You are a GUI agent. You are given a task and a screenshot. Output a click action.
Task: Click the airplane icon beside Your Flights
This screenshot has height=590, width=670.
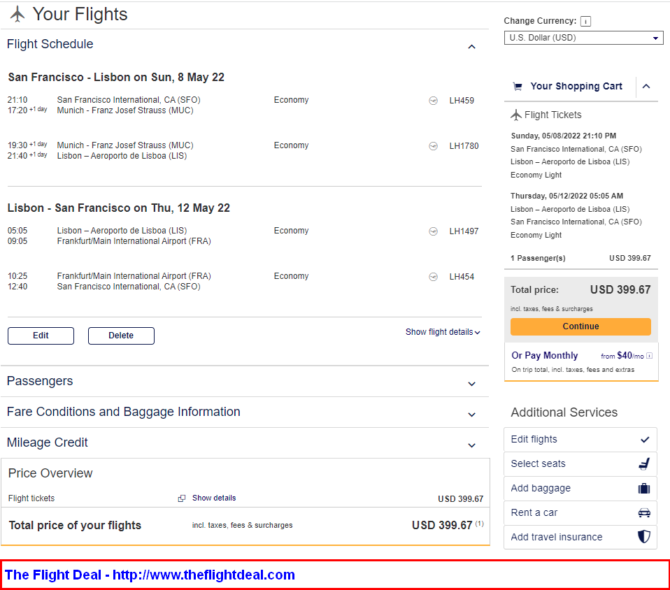coord(18,14)
